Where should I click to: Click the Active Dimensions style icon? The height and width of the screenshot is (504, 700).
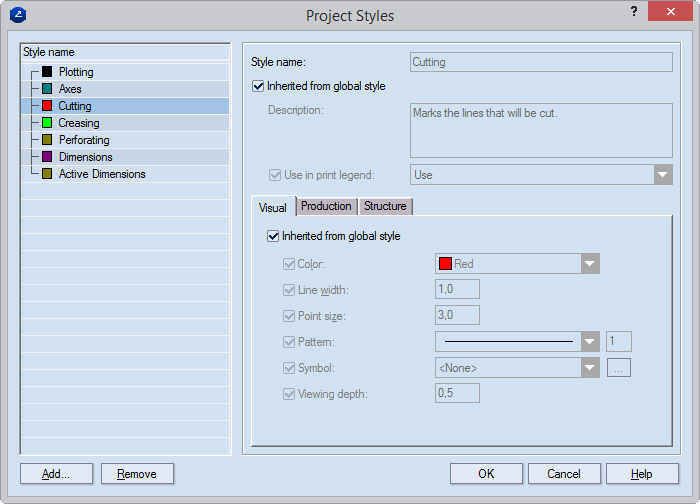pyautogui.click(x=47, y=174)
